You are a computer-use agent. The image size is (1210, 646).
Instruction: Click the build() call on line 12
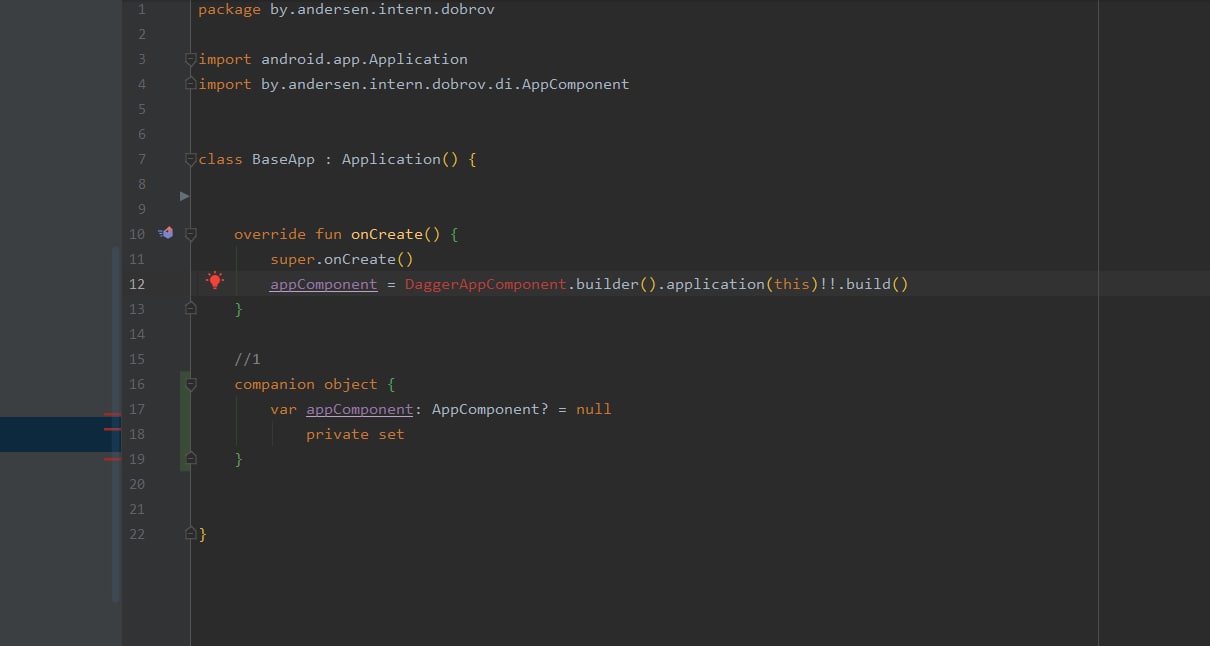pos(877,284)
